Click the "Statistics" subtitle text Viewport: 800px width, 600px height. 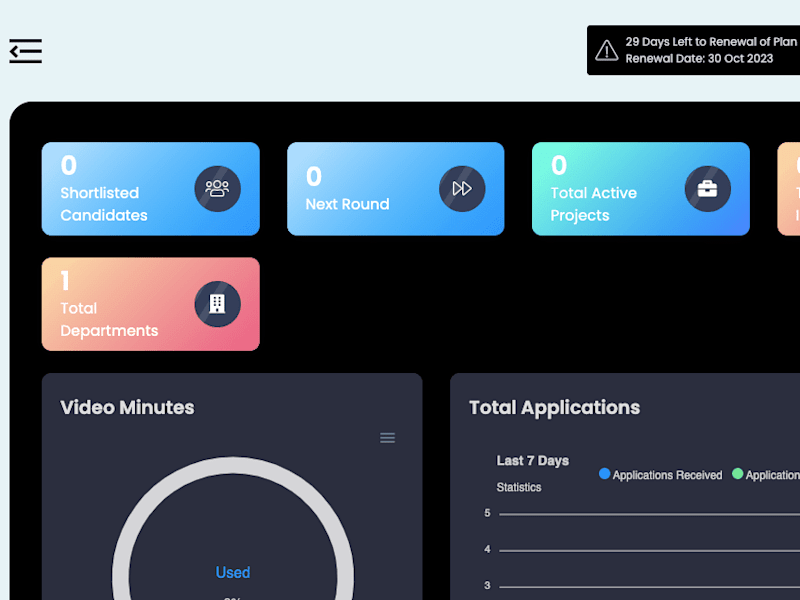(519, 487)
